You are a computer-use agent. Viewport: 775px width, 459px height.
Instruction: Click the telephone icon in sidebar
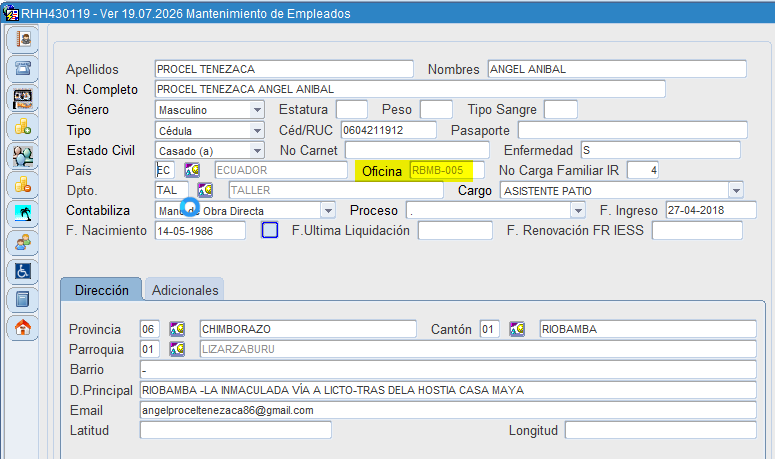click(x=23, y=68)
